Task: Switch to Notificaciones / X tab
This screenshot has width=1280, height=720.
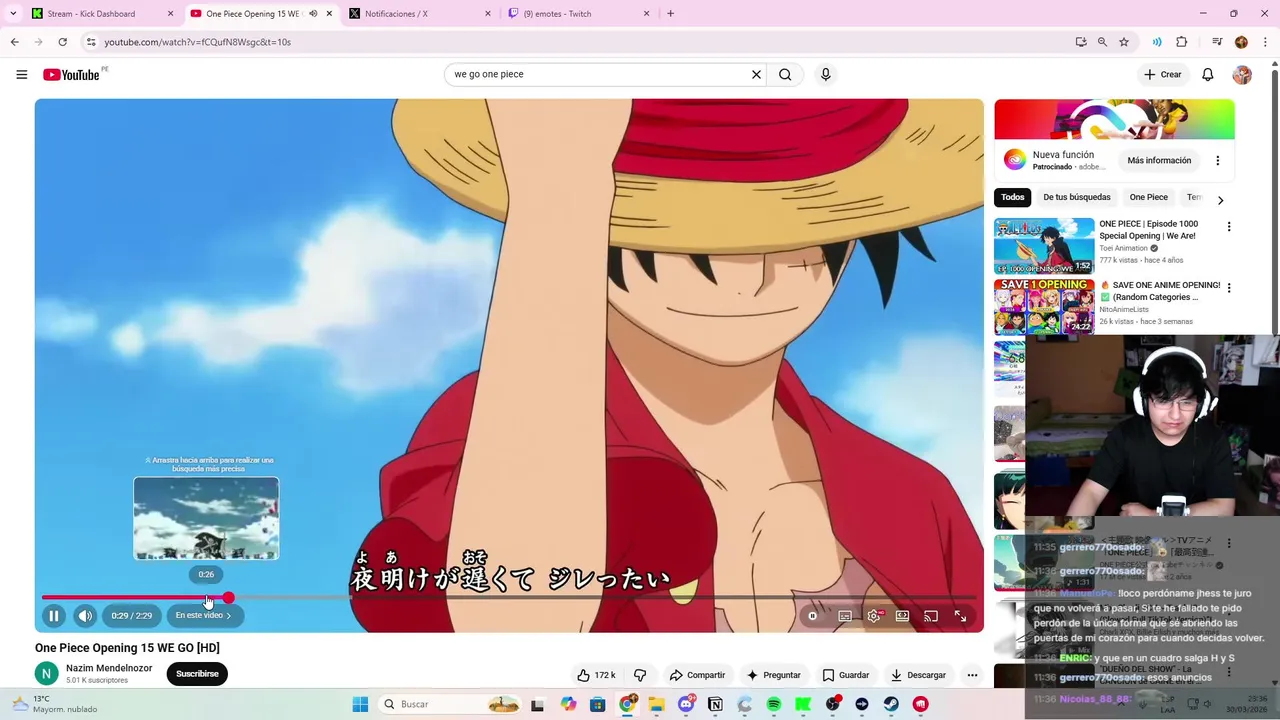Action: (421, 14)
